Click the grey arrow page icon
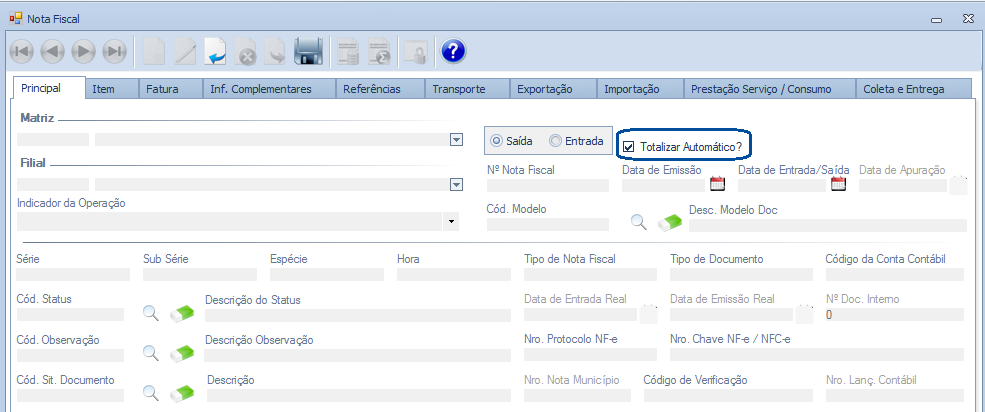985x412 pixels. click(275, 52)
